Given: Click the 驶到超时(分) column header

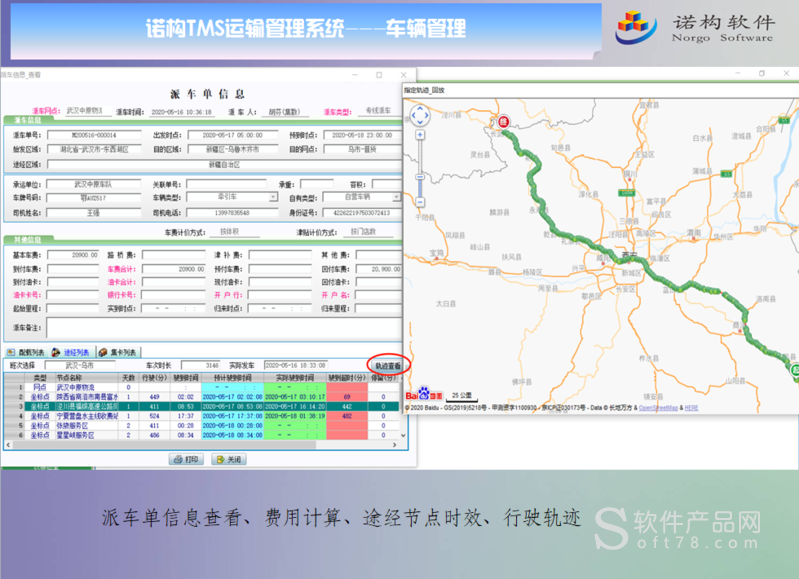Looking at the screenshot, I should click(347, 378).
